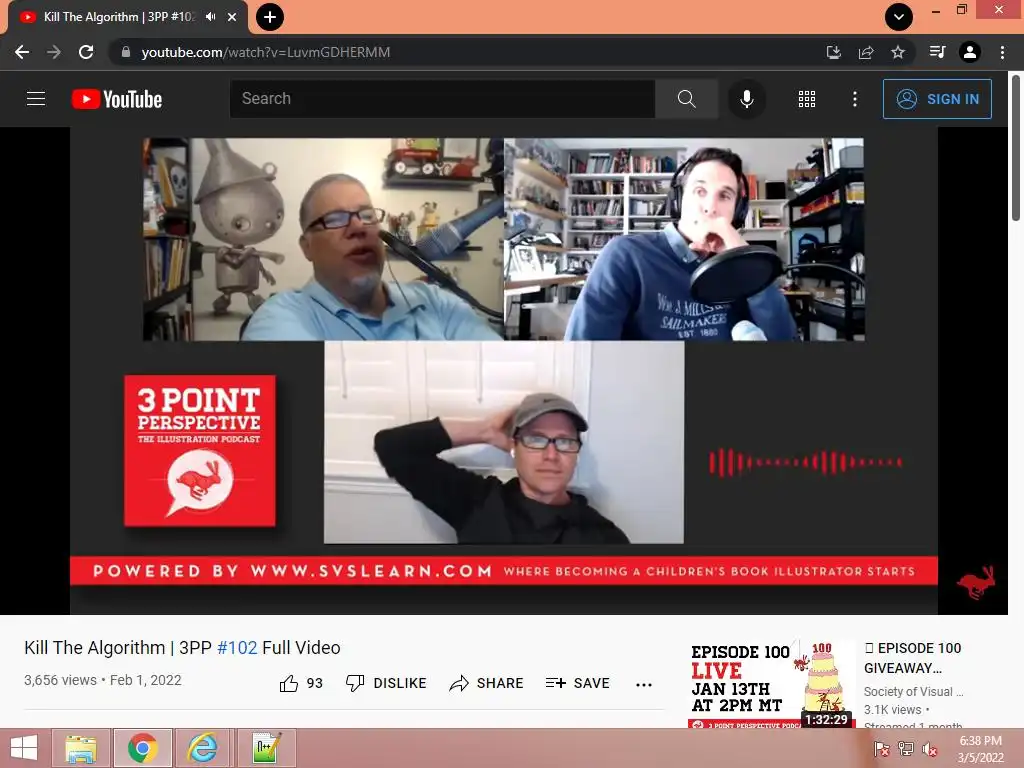This screenshot has width=1024, height=768.
Task: Go to the YouTube home logo
Action: [x=117, y=99]
